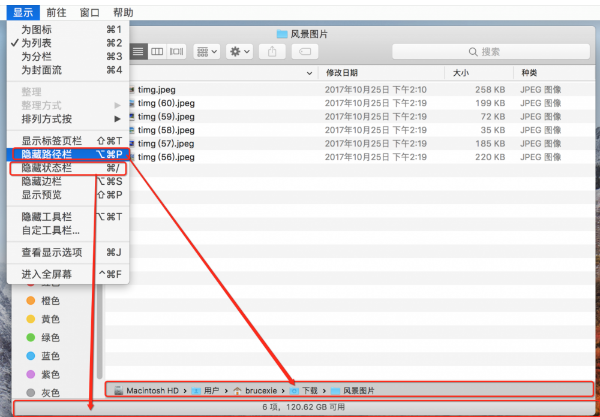600x417 pixels.
Task: Open the arrange grouping dropdown
Action: 207,51
